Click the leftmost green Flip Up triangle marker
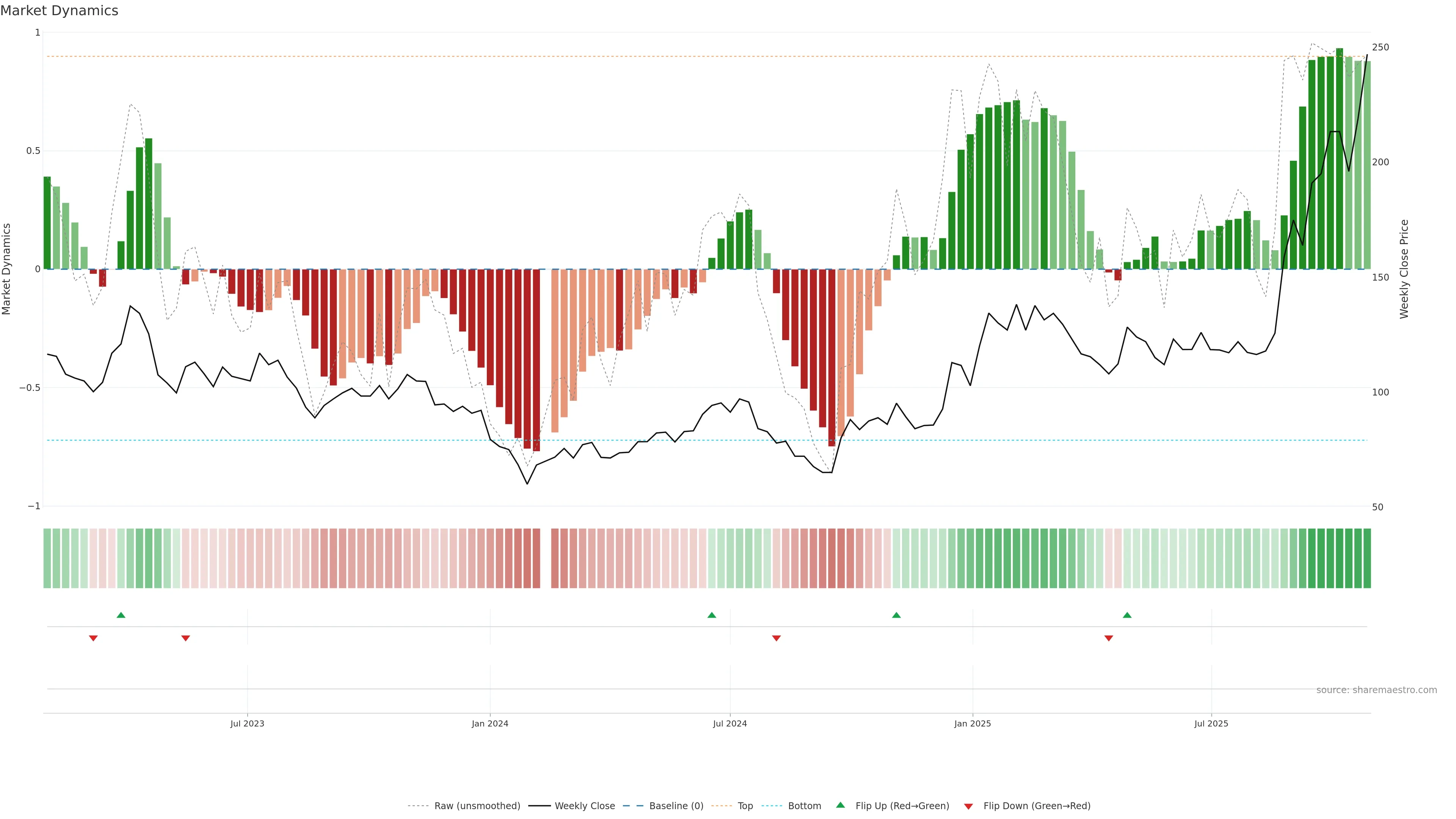The height and width of the screenshot is (819, 1456). [x=121, y=615]
